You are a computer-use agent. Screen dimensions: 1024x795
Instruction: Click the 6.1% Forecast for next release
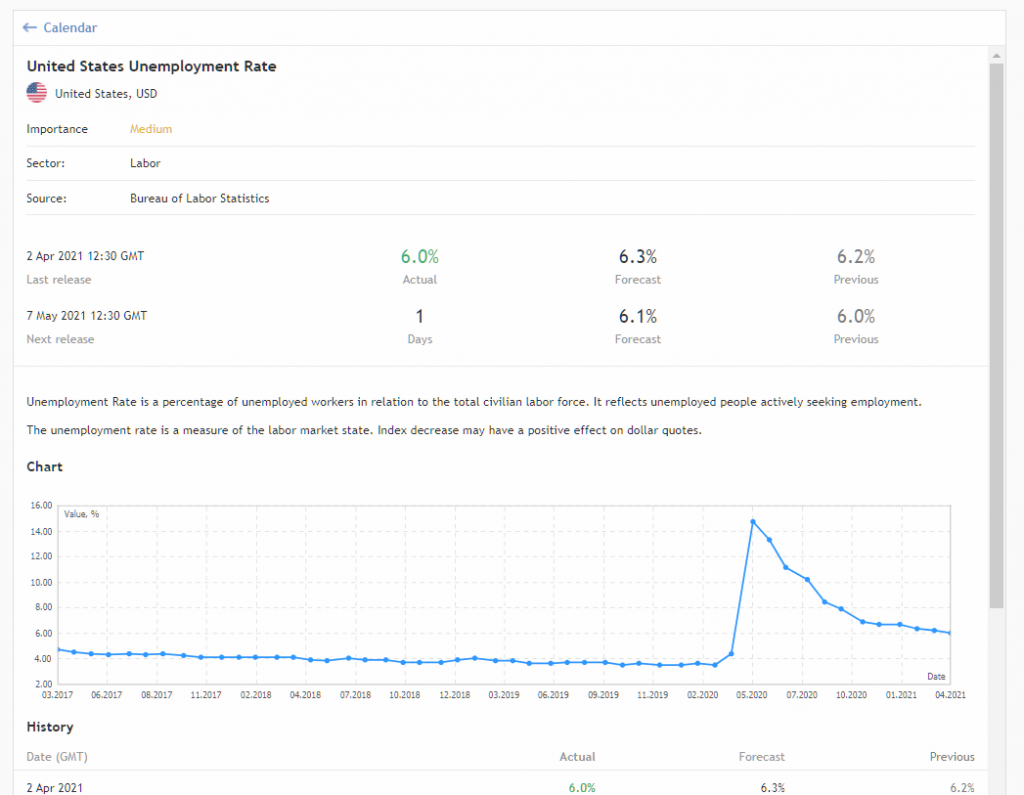(x=638, y=317)
